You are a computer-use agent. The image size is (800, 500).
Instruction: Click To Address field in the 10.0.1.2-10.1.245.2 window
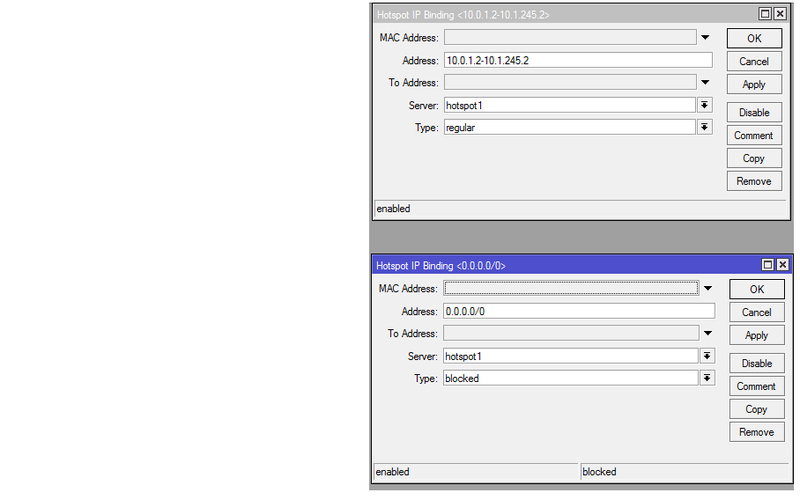570,82
